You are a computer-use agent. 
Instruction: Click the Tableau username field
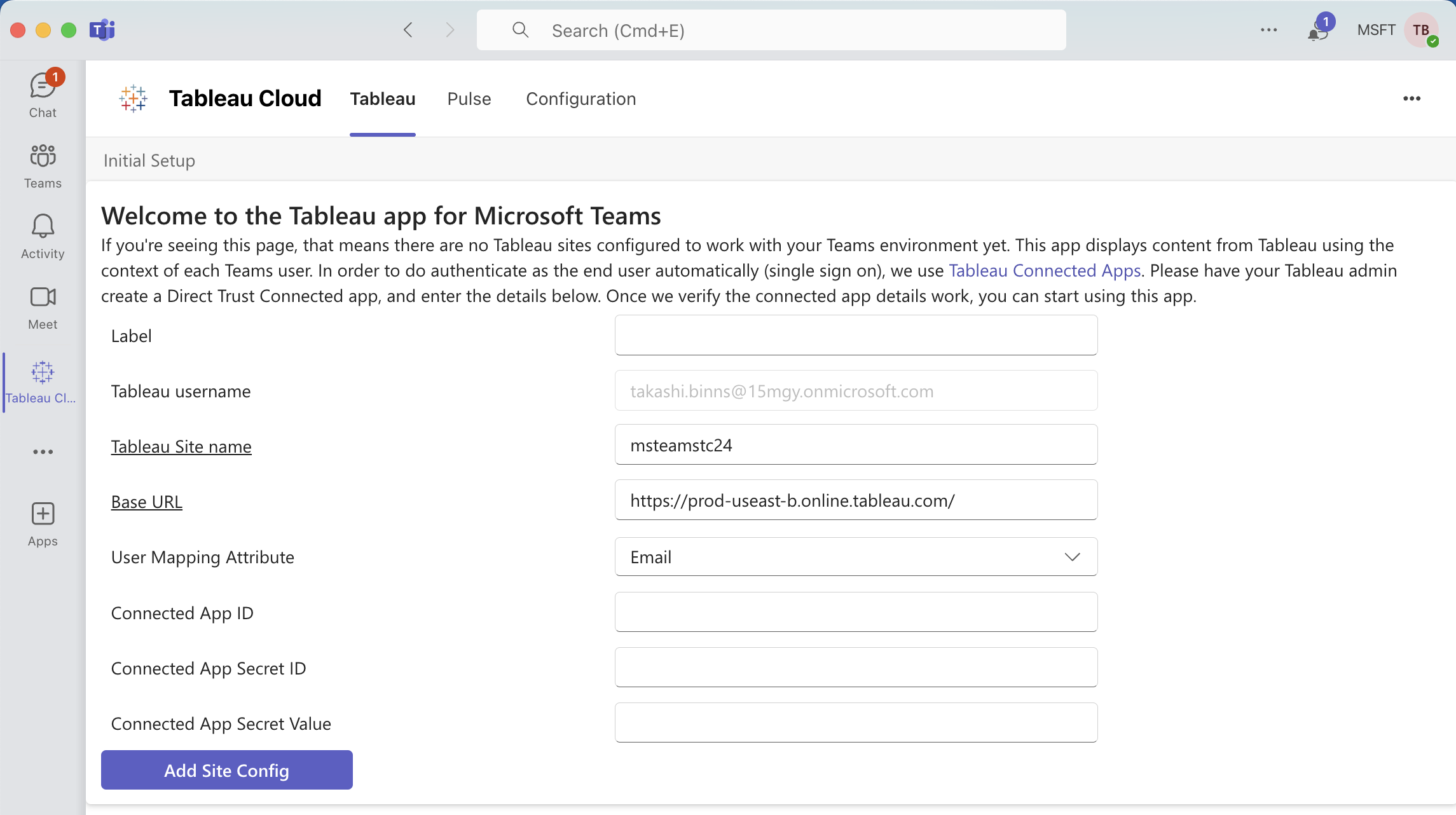(856, 390)
